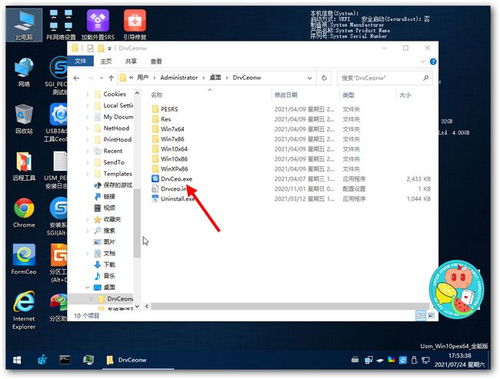Open the blue File menu tab
Screen dimensions: 500x379
pyautogui.click(x=80, y=61)
